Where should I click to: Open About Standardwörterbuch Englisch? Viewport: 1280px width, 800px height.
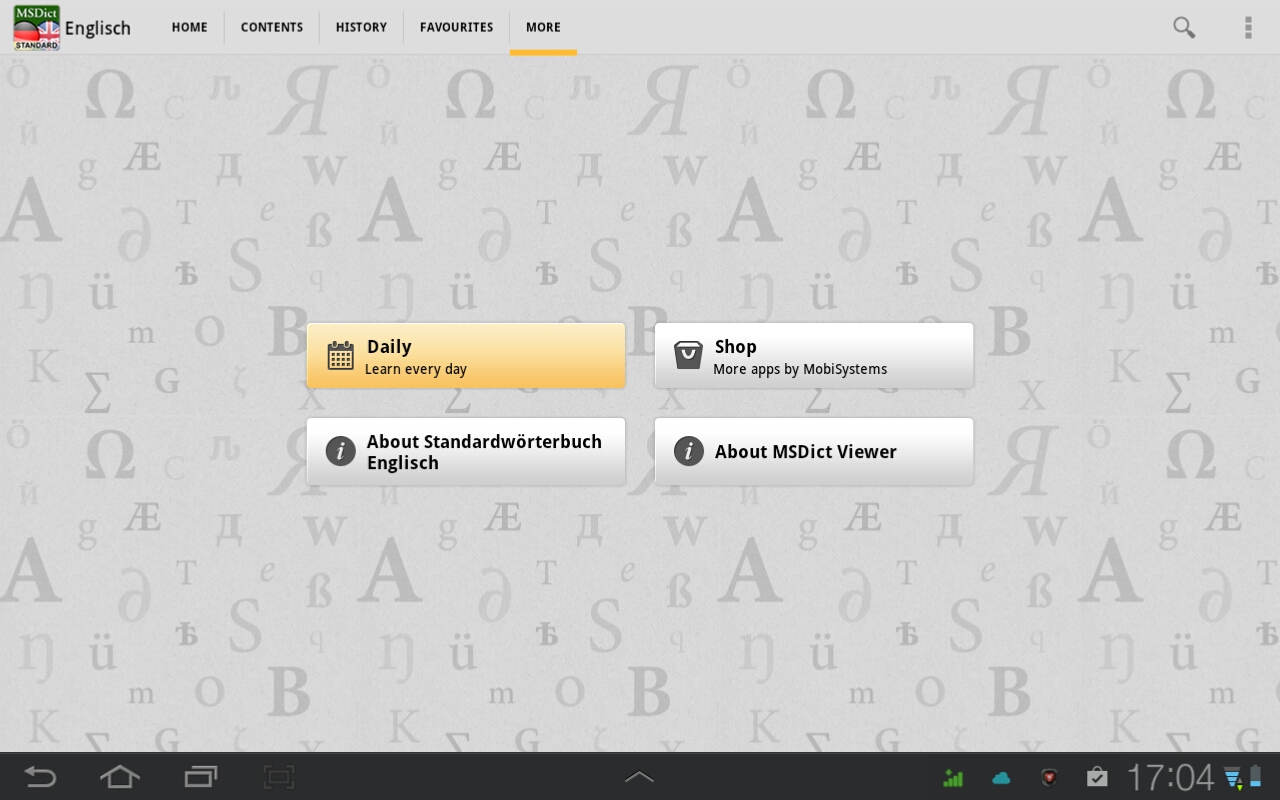(x=466, y=452)
